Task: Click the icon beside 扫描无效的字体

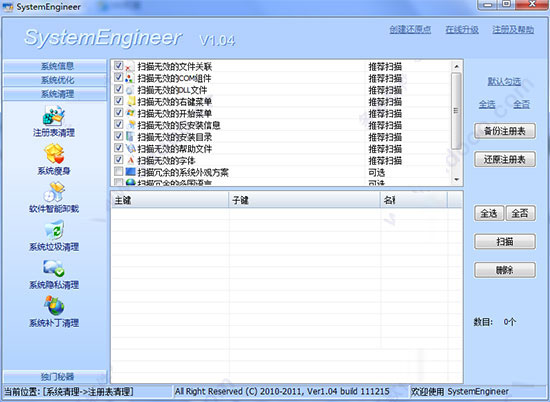Action: 130,160
